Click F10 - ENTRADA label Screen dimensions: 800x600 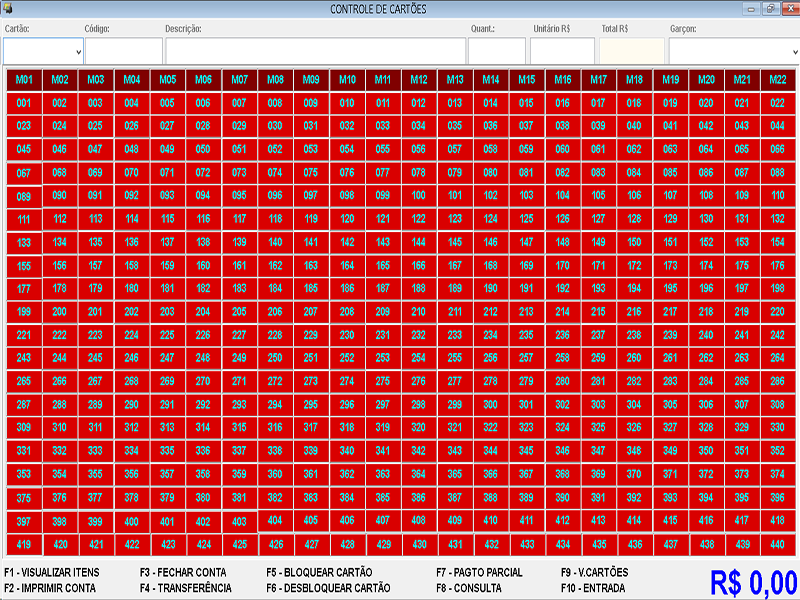593,588
